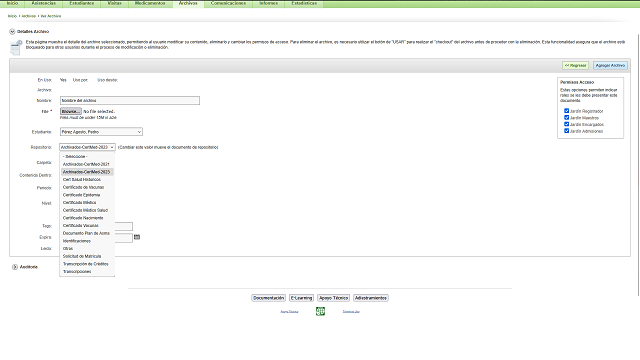Click the Adiestramientos button

(x=371, y=298)
